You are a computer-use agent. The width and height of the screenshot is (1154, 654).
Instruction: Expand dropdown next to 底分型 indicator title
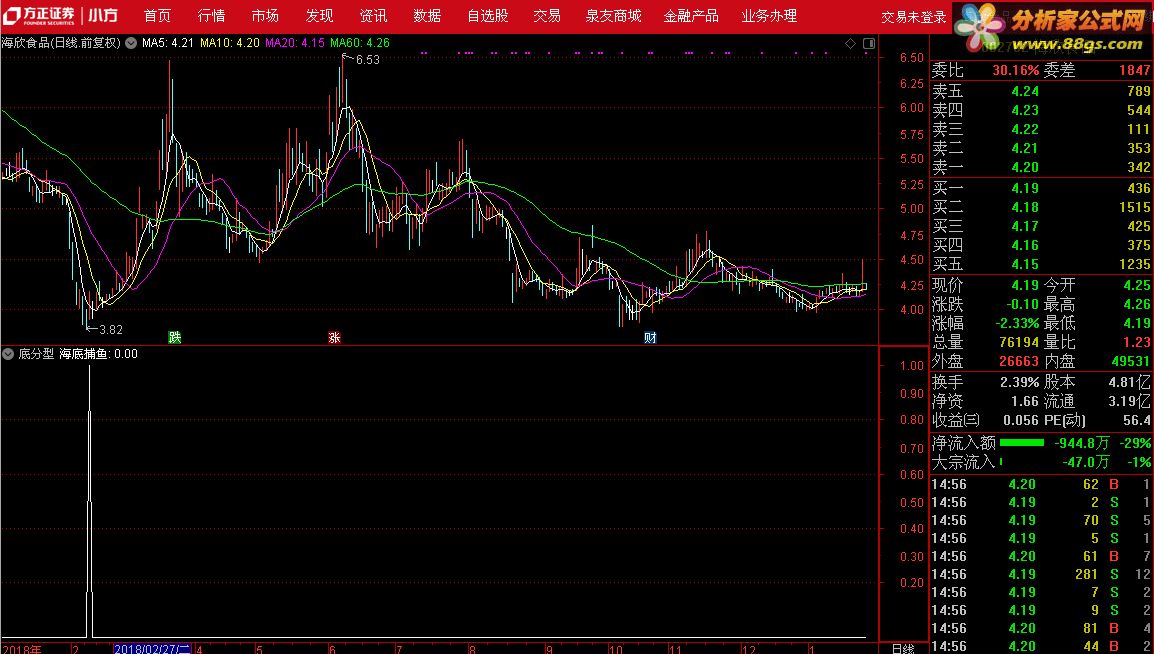pyautogui.click(x=8, y=354)
